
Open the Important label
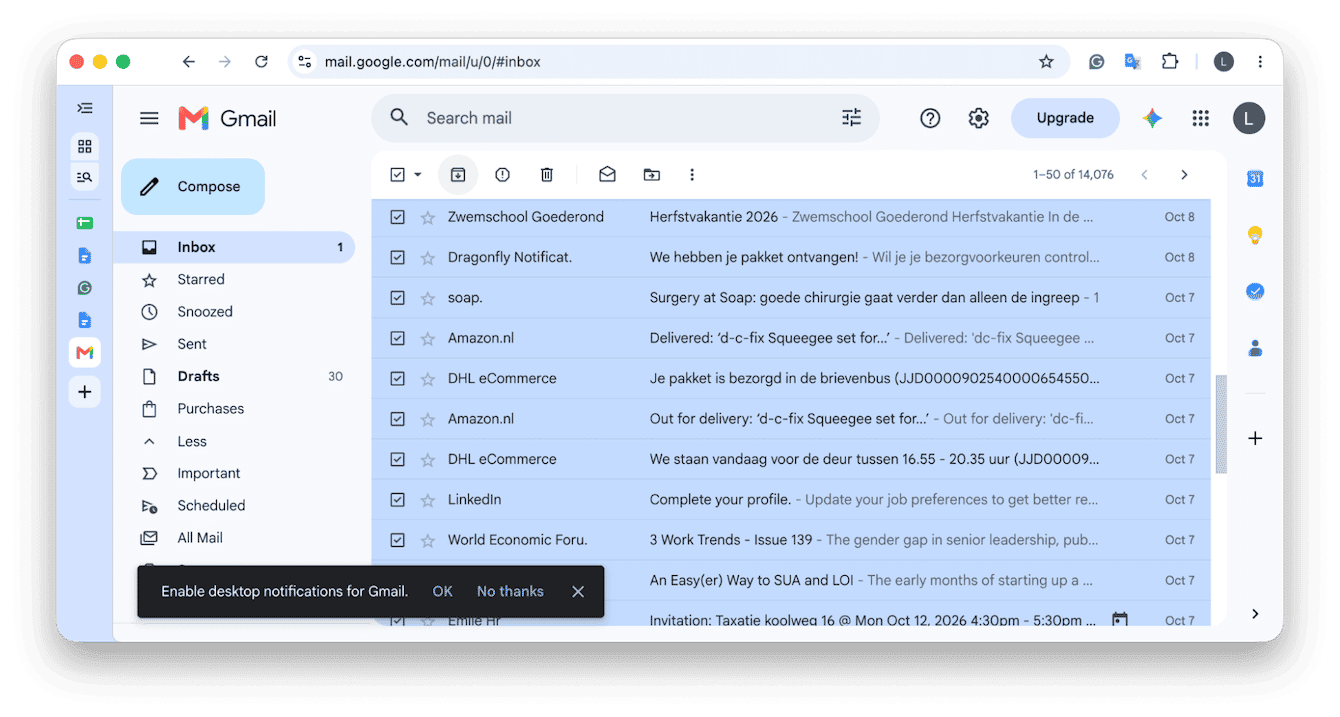(234, 473)
